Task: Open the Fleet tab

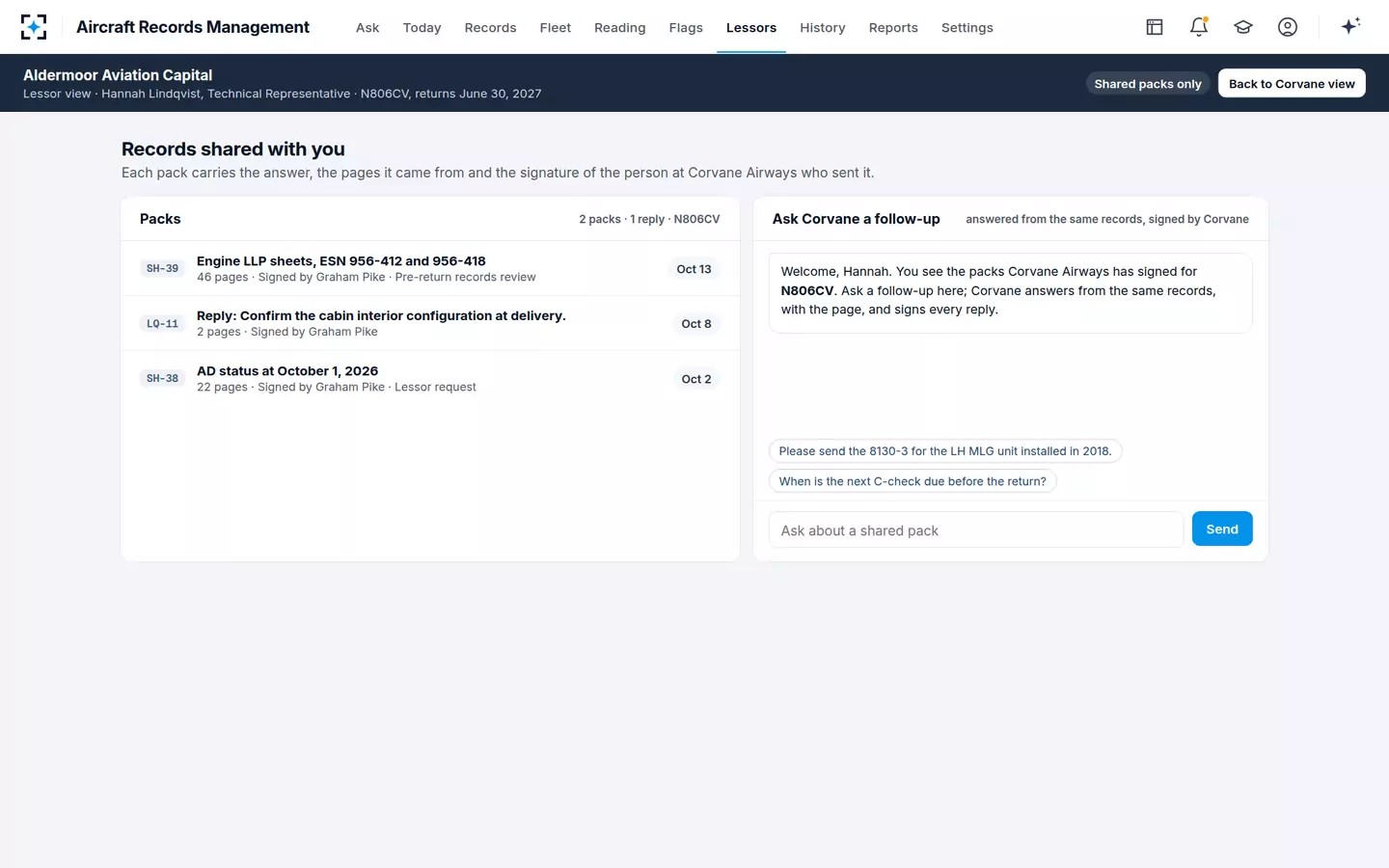Action: click(556, 28)
